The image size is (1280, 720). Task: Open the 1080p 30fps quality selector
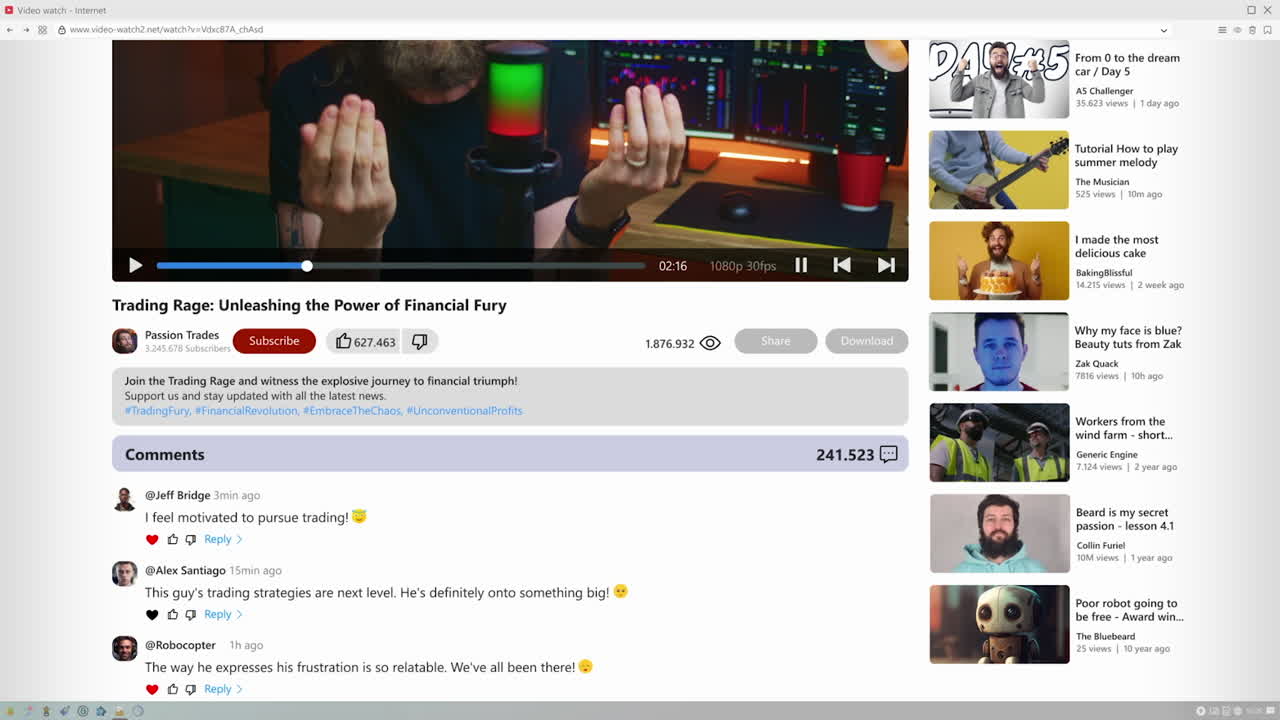(x=743, y=266)
